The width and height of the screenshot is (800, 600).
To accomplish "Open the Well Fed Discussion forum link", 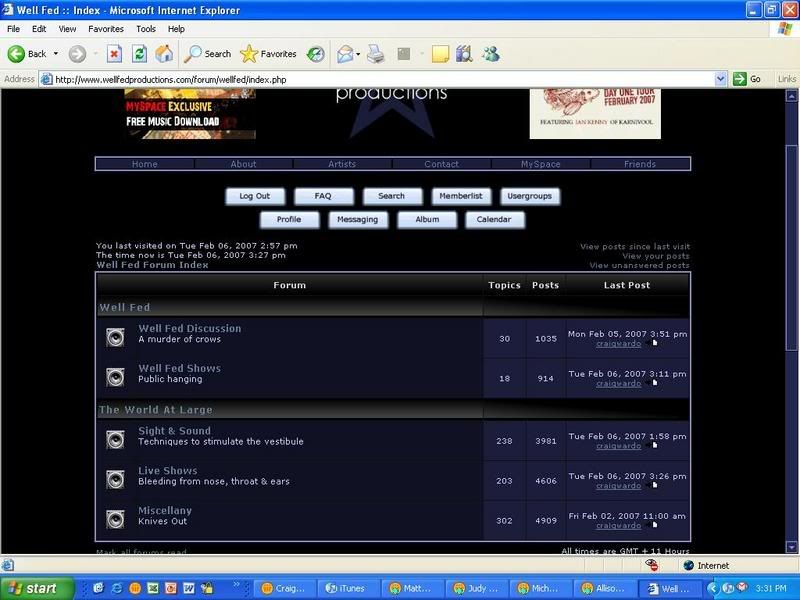I will click(x=190, y=329).
